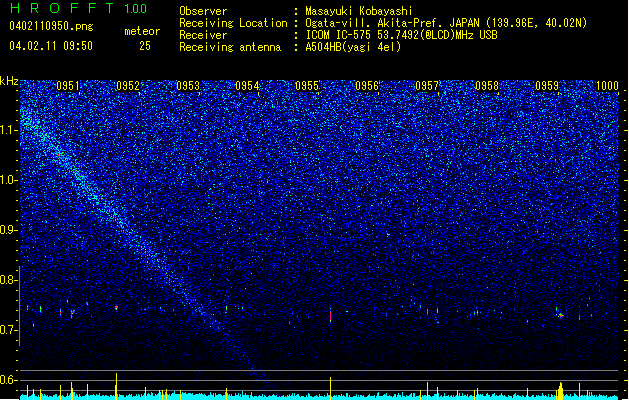Click the 0951 time marker
The height and width of the screenshot is (400, 629).
(x=68, y=85)
